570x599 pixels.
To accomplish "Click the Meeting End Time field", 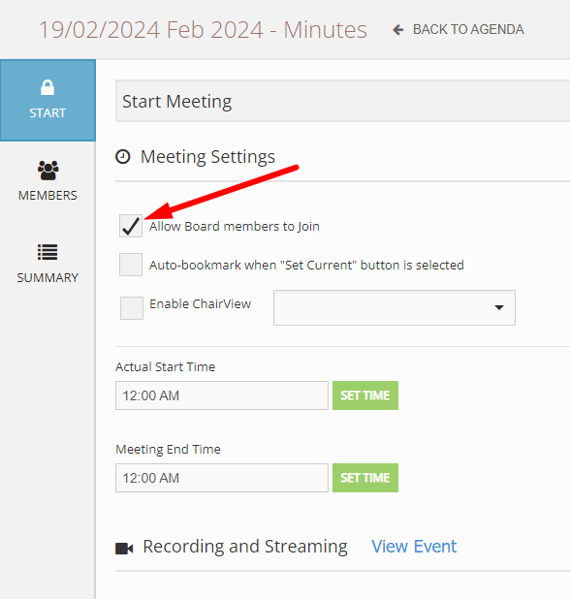I will click(x=222, y=478).
